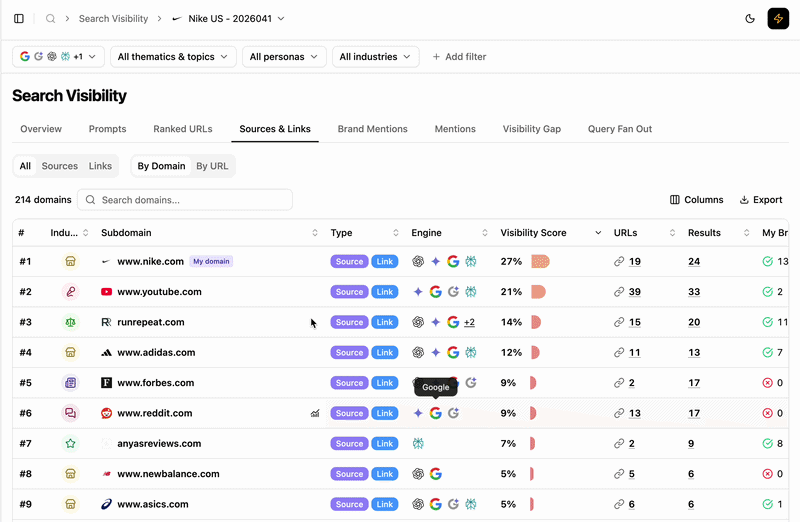The width and height of the screenshot is (800, 522).
Task: Click the ChatGPT engine icon in www.newbalance.com row
Action: [418, 474]
